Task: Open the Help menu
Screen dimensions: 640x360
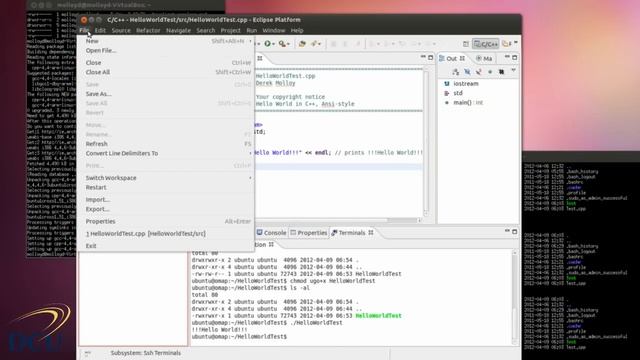Action: pyautogui.click(x=297, y=30)
